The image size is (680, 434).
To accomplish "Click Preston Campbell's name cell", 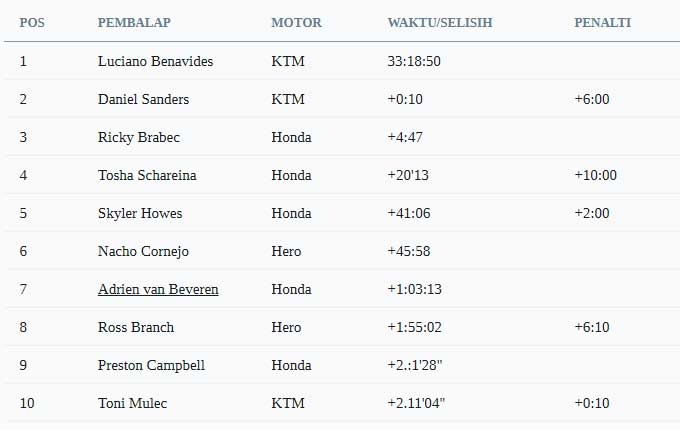I will tap(151, 365).
